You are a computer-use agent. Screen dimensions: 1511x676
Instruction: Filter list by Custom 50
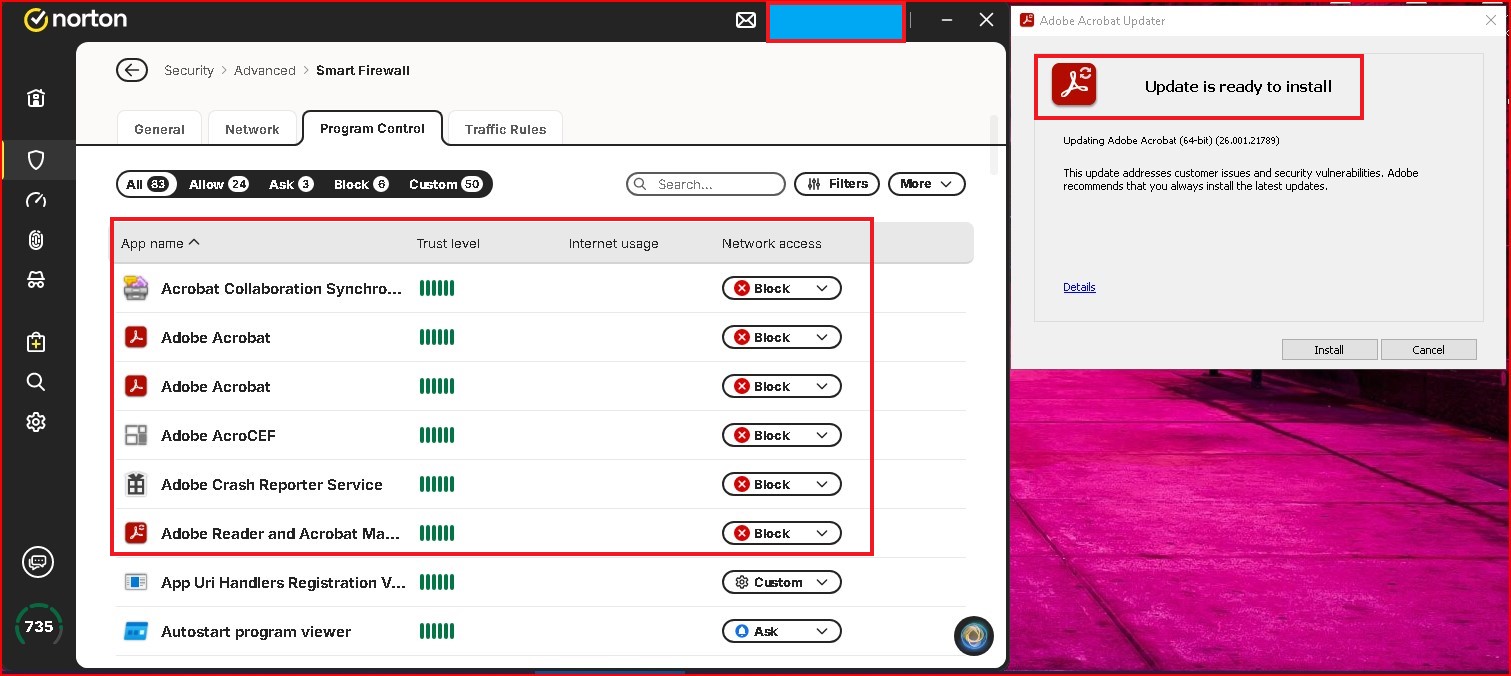[446, 184]
